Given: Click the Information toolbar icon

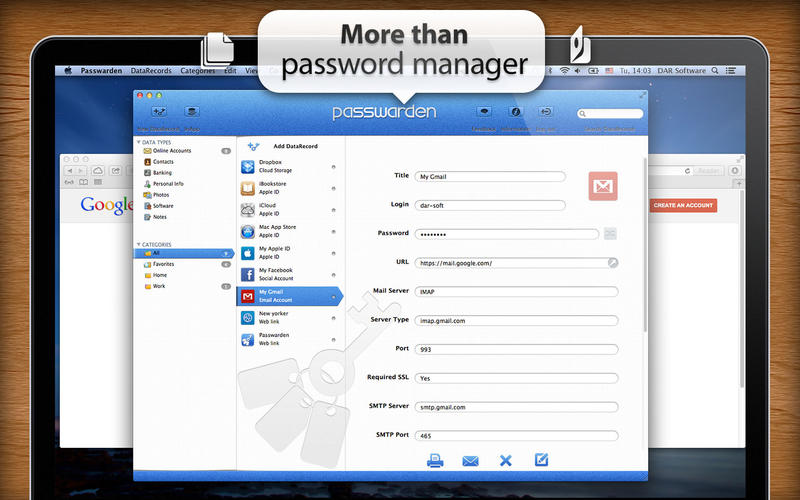Looking at the screenshot, I should click(515, 112).
